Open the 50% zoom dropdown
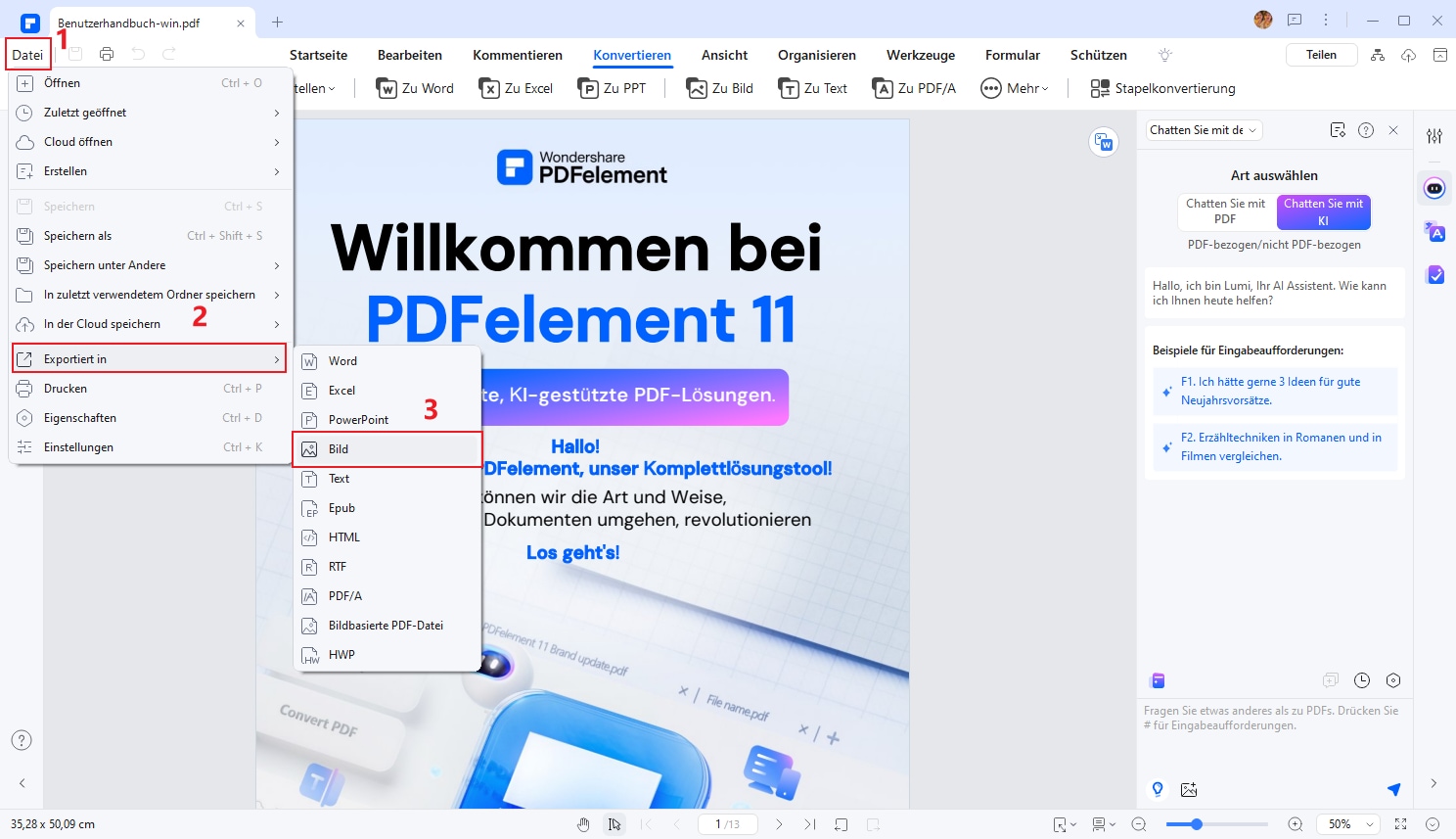Viewport: 1456px width, 839px height. 1349,824
